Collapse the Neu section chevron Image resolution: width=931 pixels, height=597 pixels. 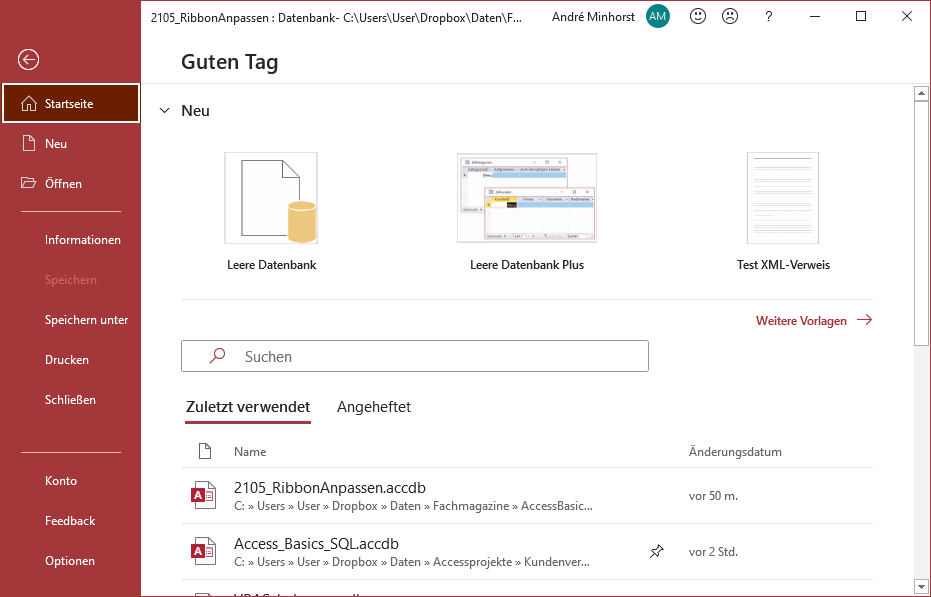click(x=165, y=111)
